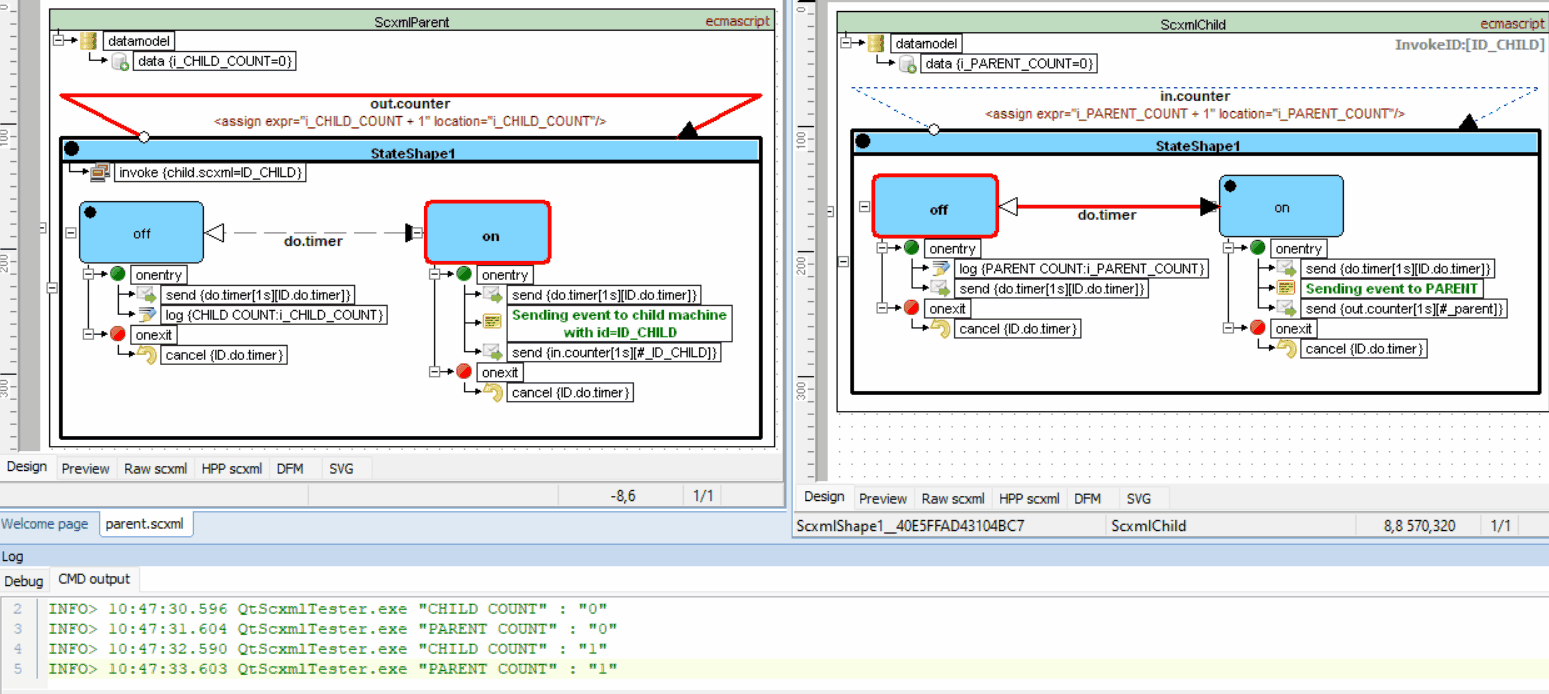Click the datamodel database icon in ScxmlParent
This screenshot has height=694, width=1549.
(89, 41)
